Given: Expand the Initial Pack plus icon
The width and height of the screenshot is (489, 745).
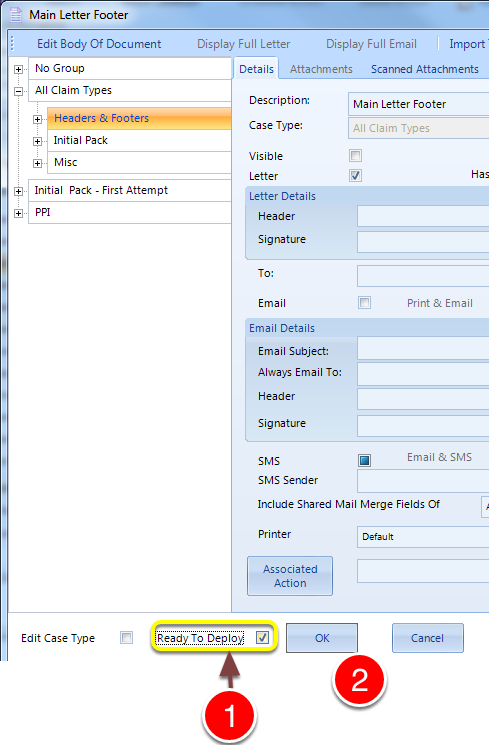Looking at the screenshot, I should (x=37, y=141).
